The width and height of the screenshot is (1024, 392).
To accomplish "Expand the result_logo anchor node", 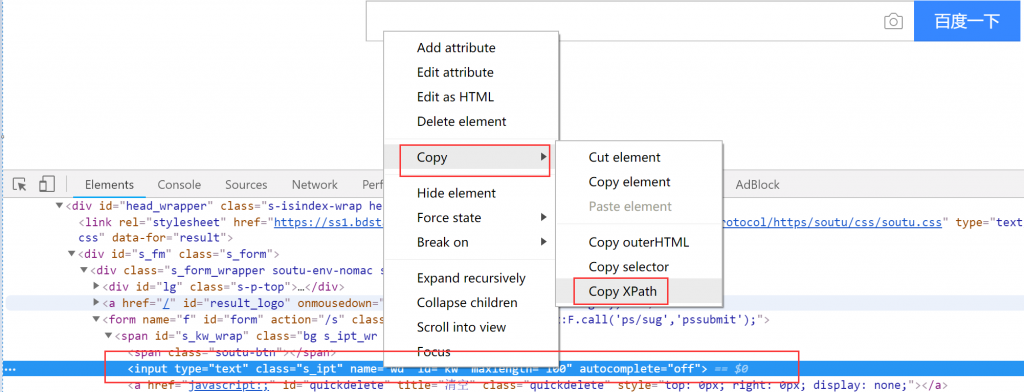I will 96,302.
